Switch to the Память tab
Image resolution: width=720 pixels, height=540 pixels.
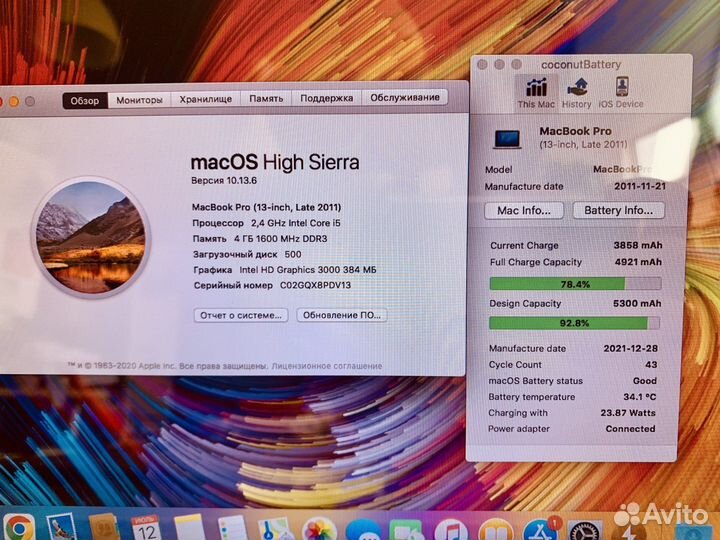pyautogui.click(x=266, y=98)
